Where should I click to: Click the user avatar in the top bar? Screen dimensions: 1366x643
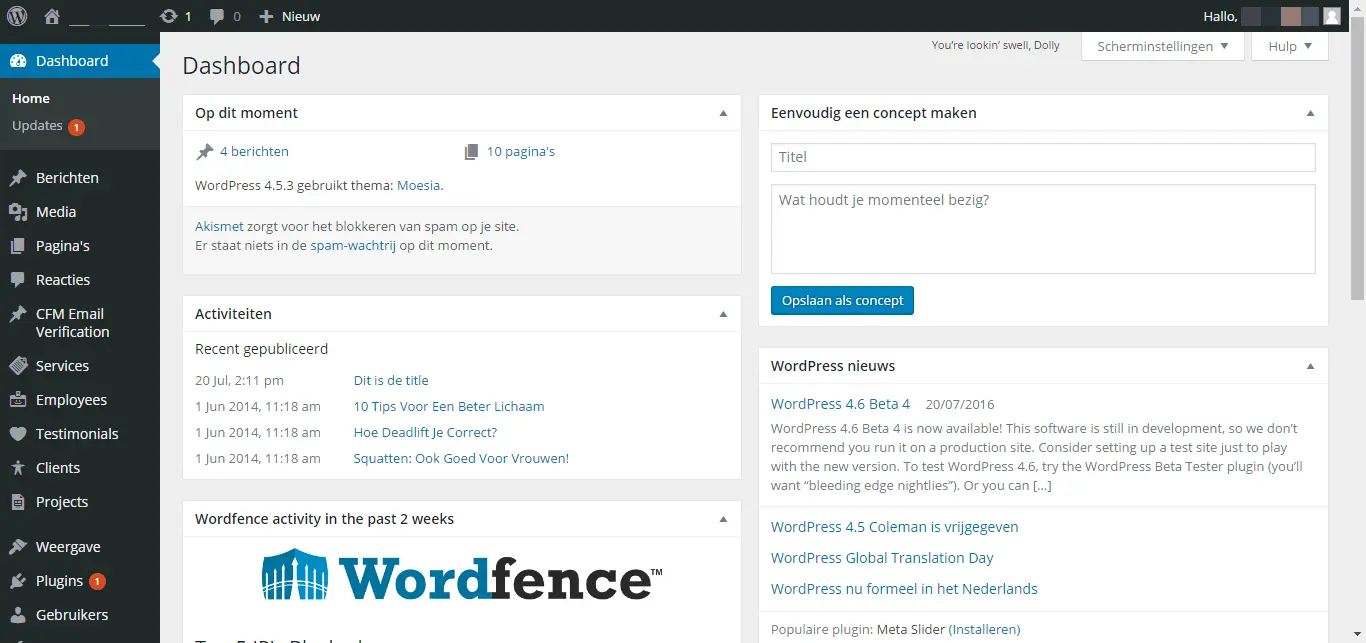pyautogui.click(x=1332, y=16)
